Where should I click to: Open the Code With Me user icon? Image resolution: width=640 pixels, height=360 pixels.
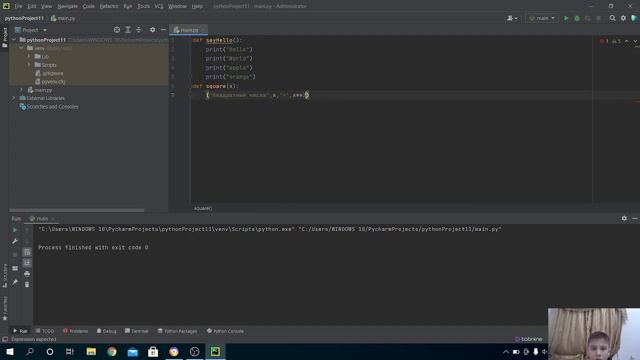point(511,18)
